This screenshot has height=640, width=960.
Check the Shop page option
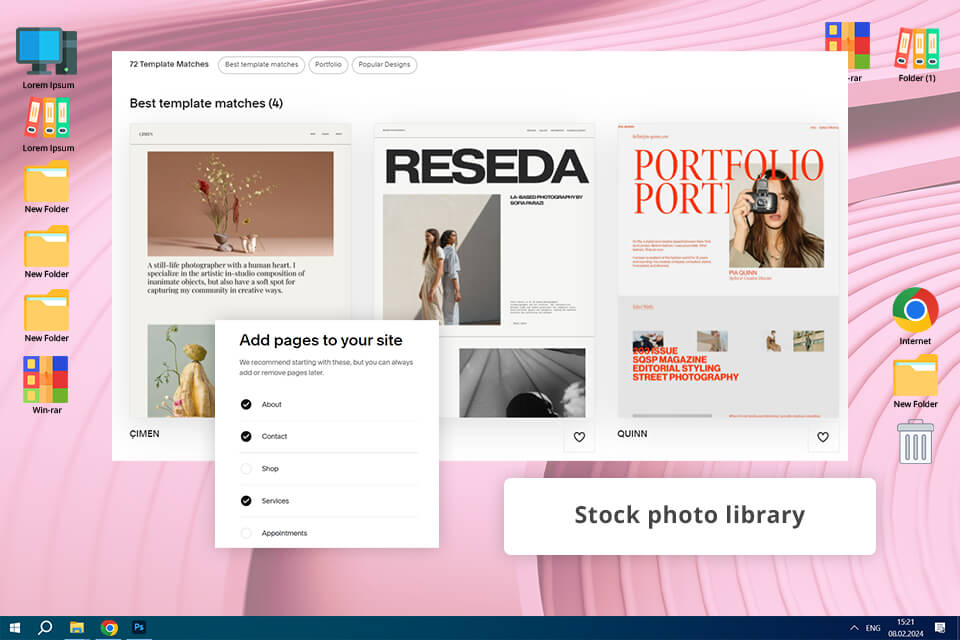pos(246,469)
